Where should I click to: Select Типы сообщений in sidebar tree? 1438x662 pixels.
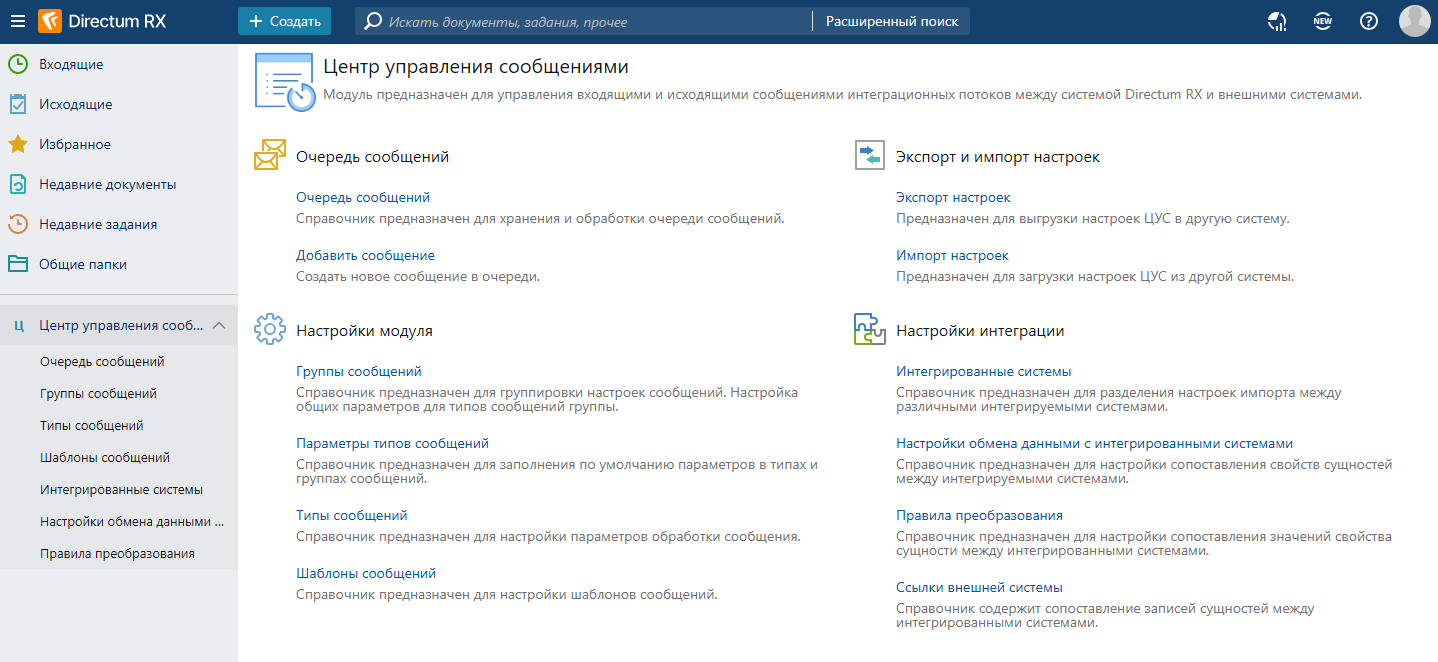click(x=92, y=425)
